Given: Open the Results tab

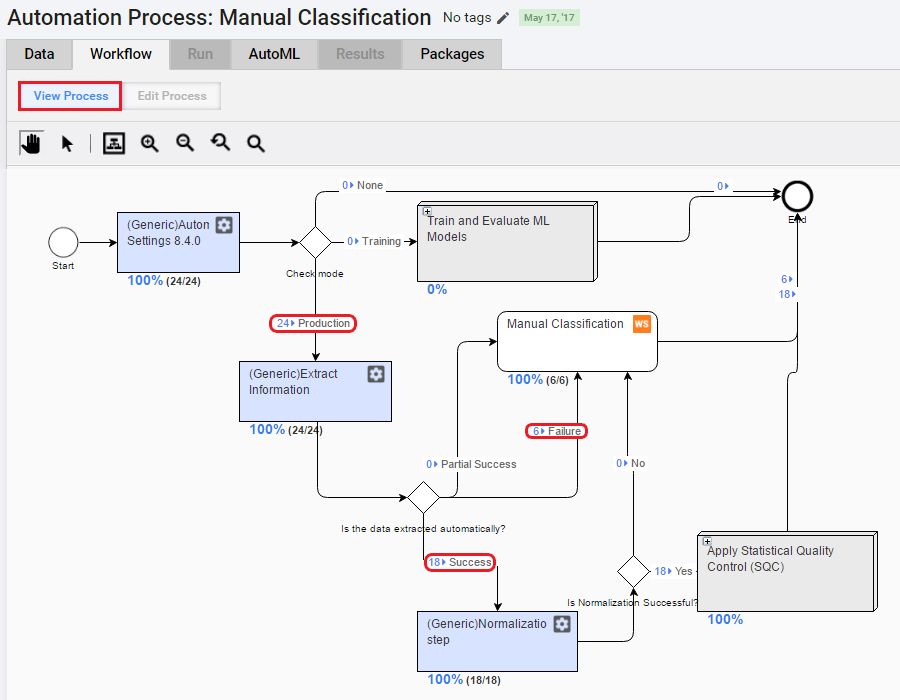Looking at the screenshot, I should [360, 54].
